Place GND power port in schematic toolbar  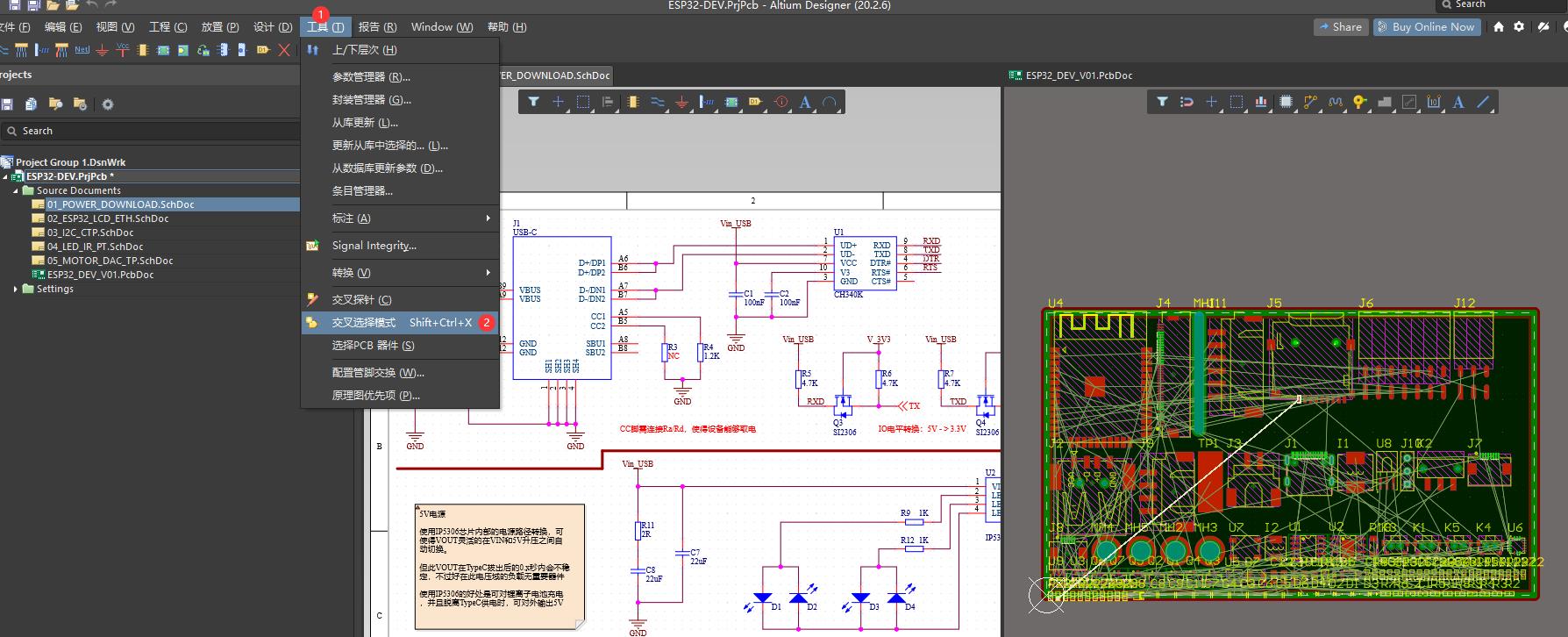pos(681,103)
